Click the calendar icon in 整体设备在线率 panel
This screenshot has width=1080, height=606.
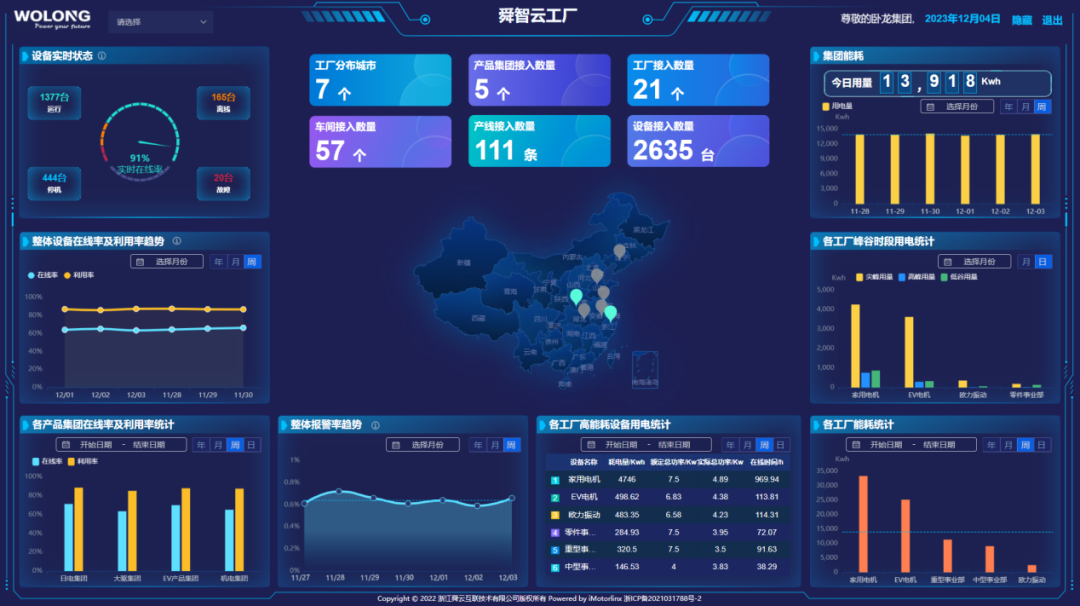tap(139, 261)
